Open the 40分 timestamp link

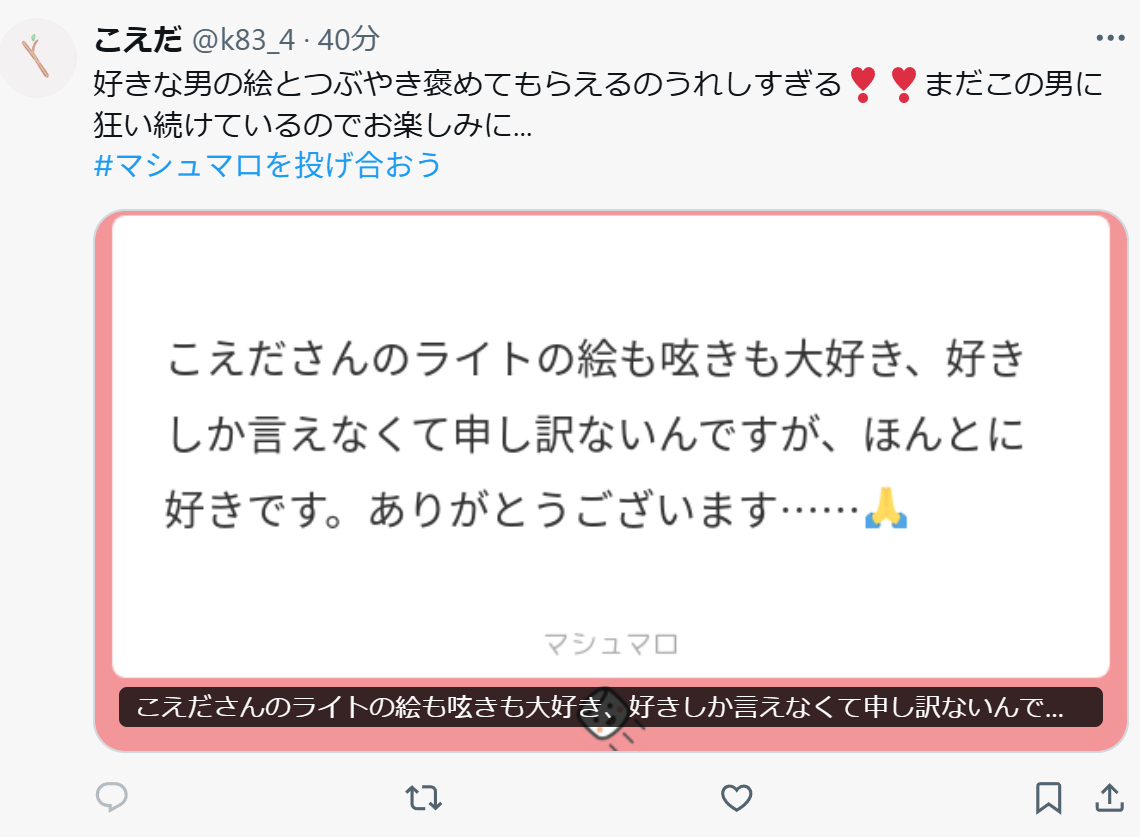(348, 39)
